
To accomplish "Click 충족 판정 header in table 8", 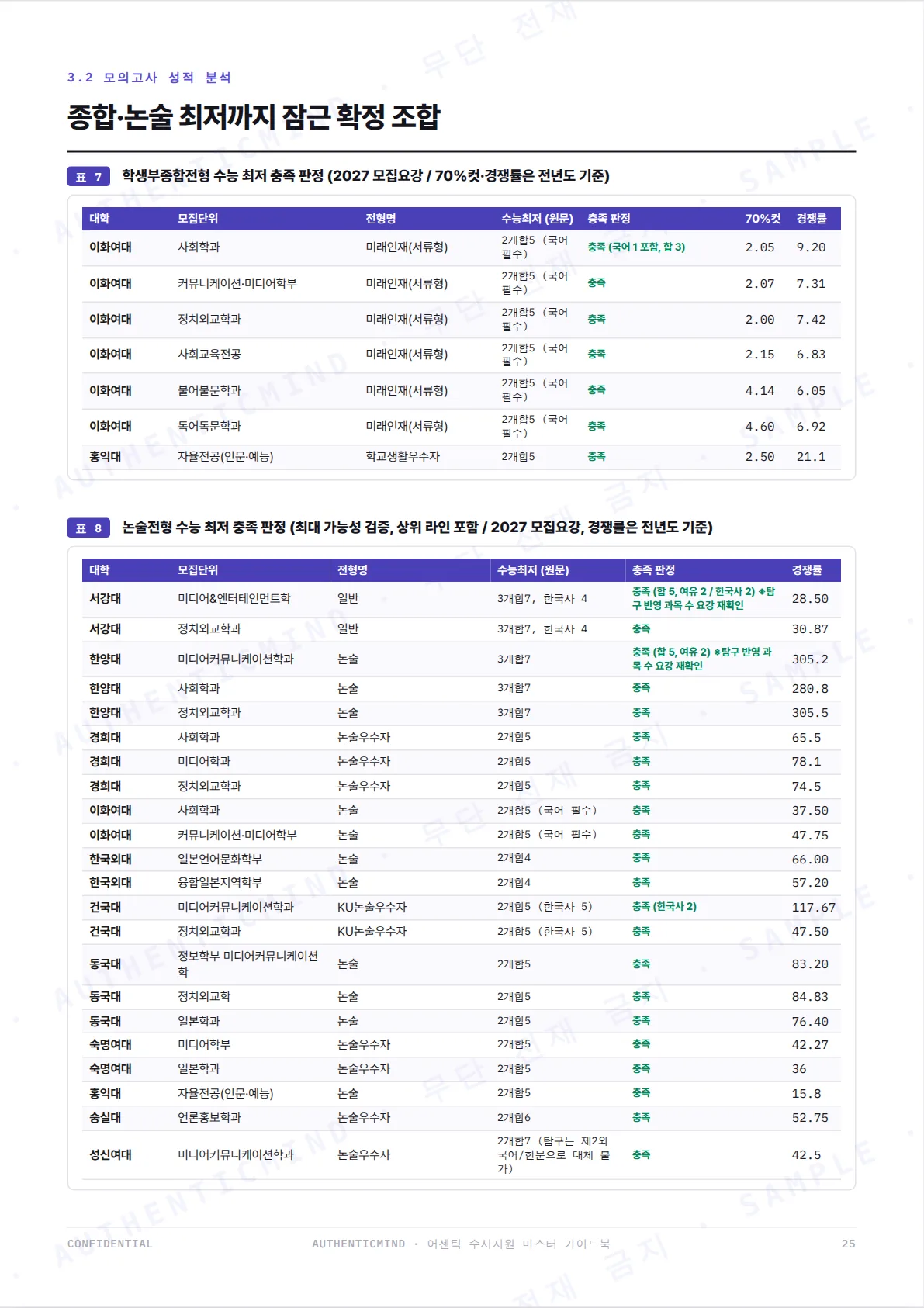I will coord(653,570).
